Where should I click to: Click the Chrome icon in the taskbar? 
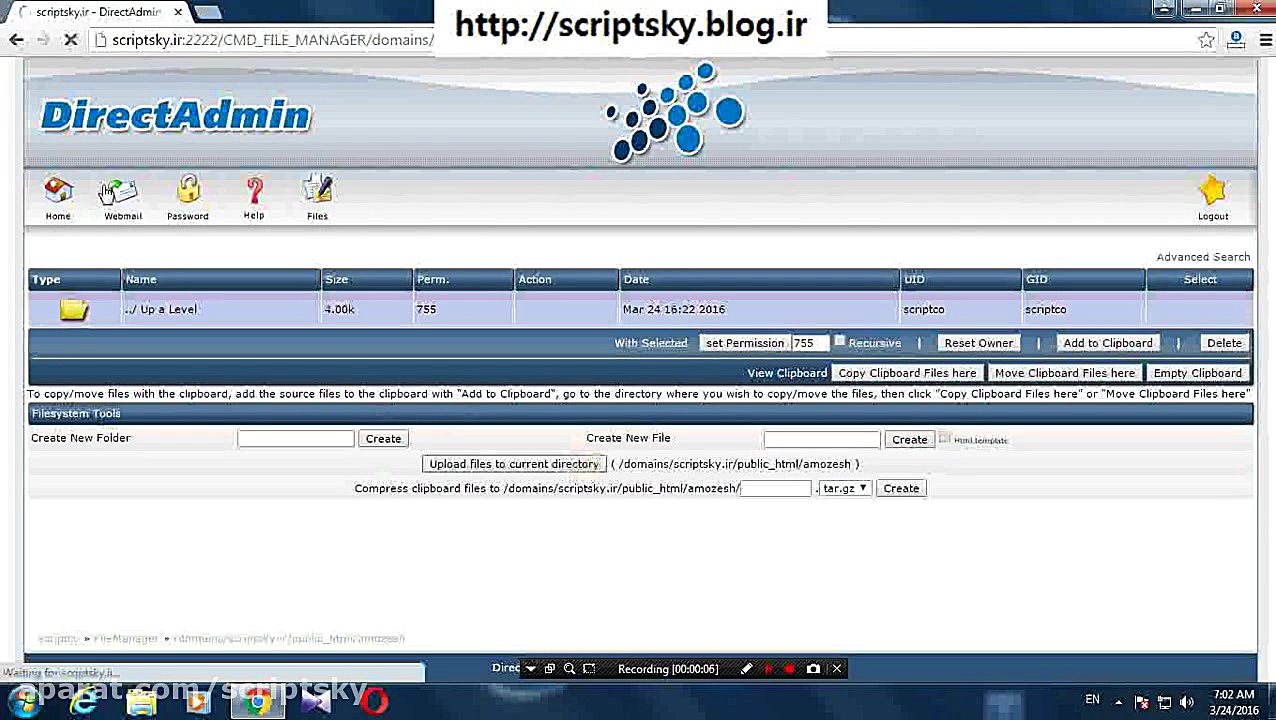tap(258, 701)
